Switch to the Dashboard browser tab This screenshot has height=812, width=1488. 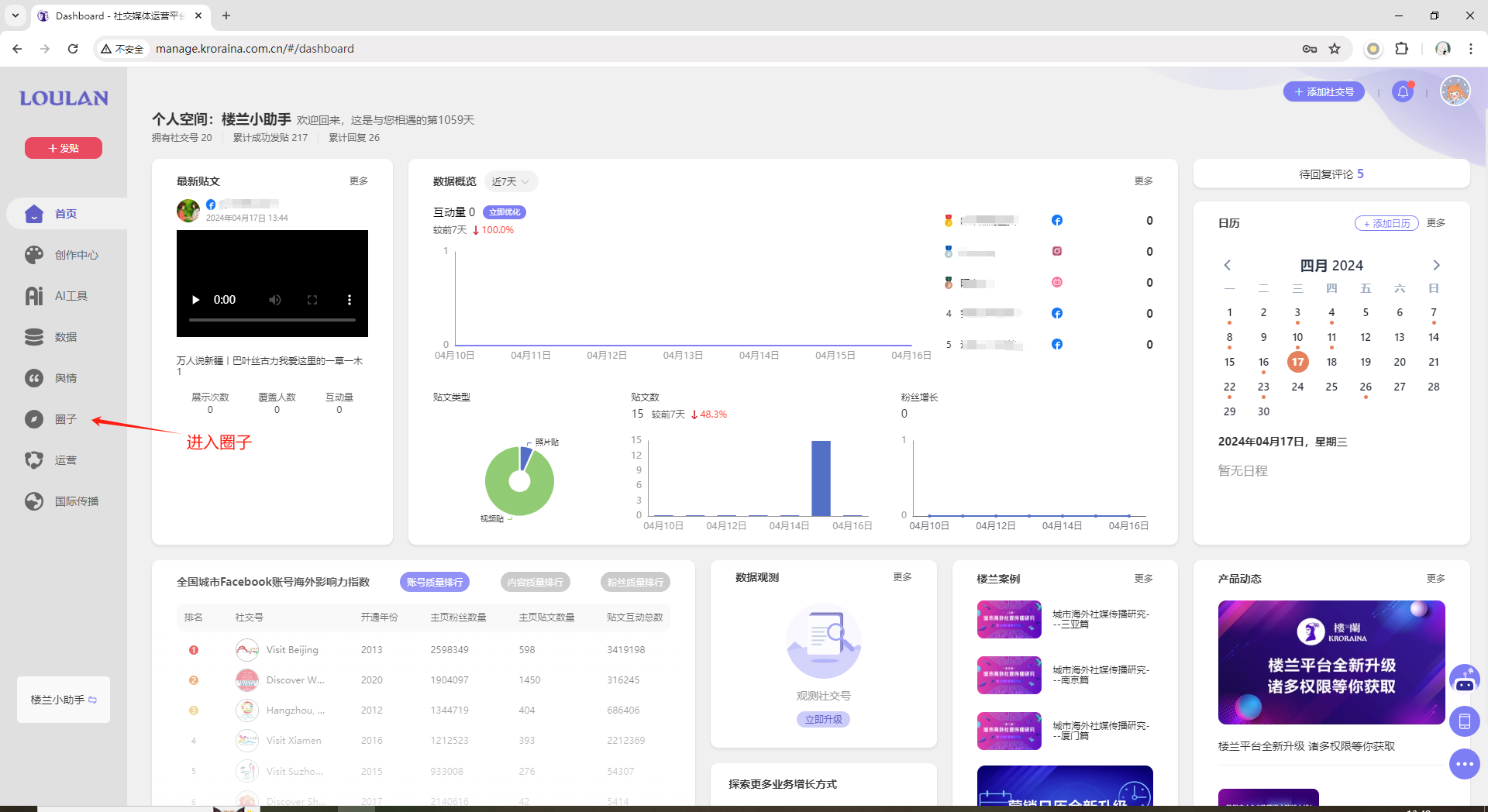pos(120,15)
